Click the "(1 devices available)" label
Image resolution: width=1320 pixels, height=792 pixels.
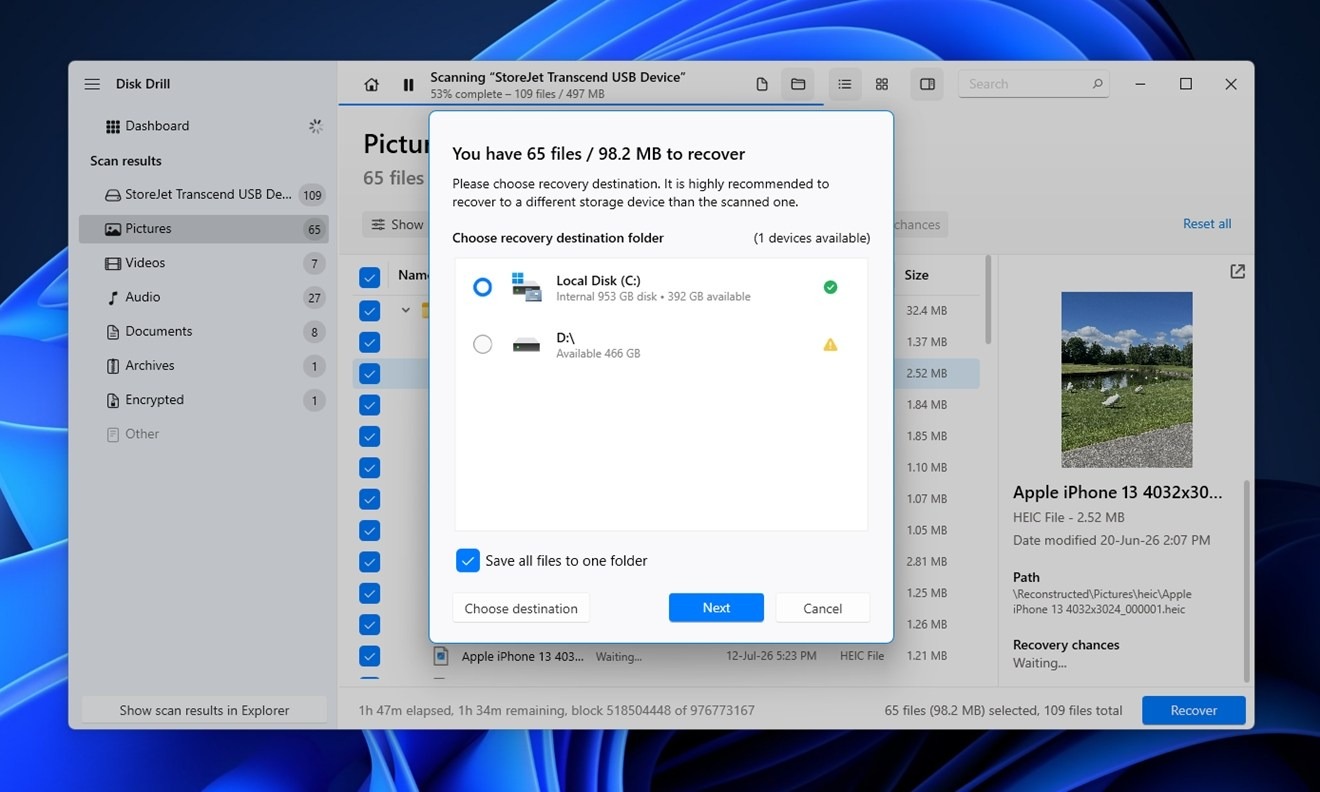tap(811, 238)
